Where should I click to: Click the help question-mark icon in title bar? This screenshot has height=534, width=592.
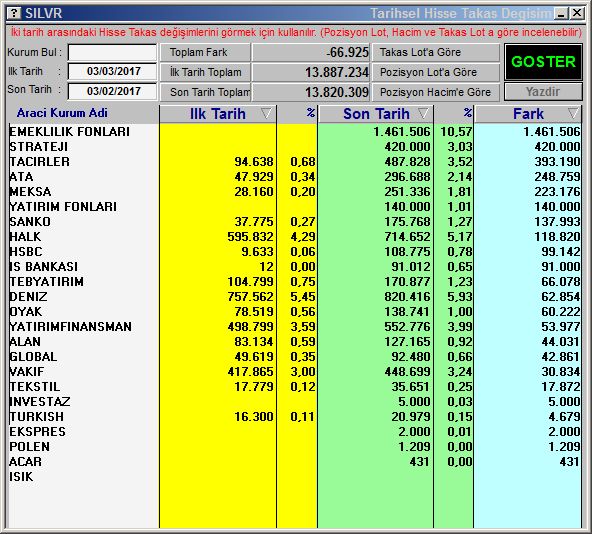click(14, 13)
